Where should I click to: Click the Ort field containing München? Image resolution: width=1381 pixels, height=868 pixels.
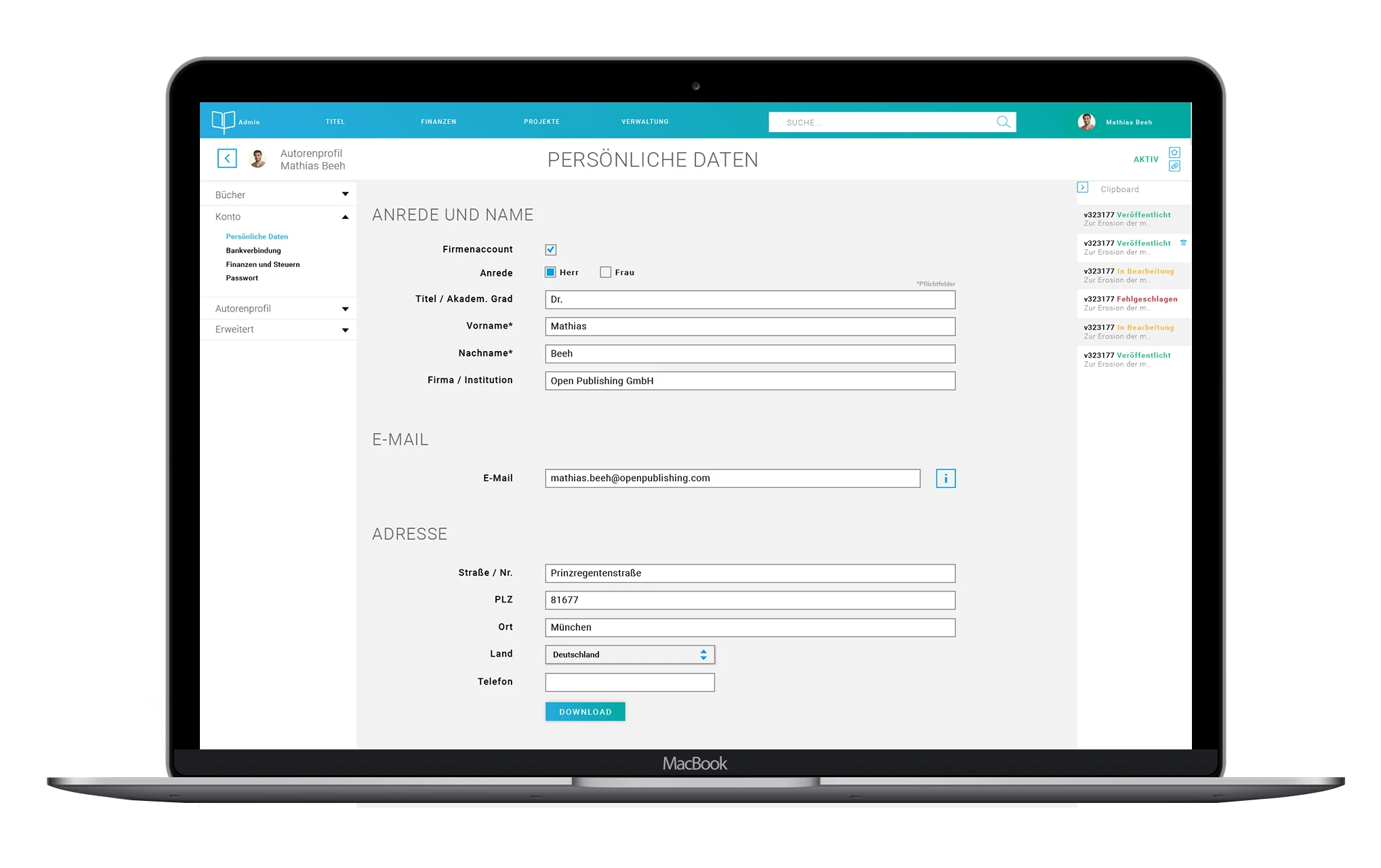750,627
